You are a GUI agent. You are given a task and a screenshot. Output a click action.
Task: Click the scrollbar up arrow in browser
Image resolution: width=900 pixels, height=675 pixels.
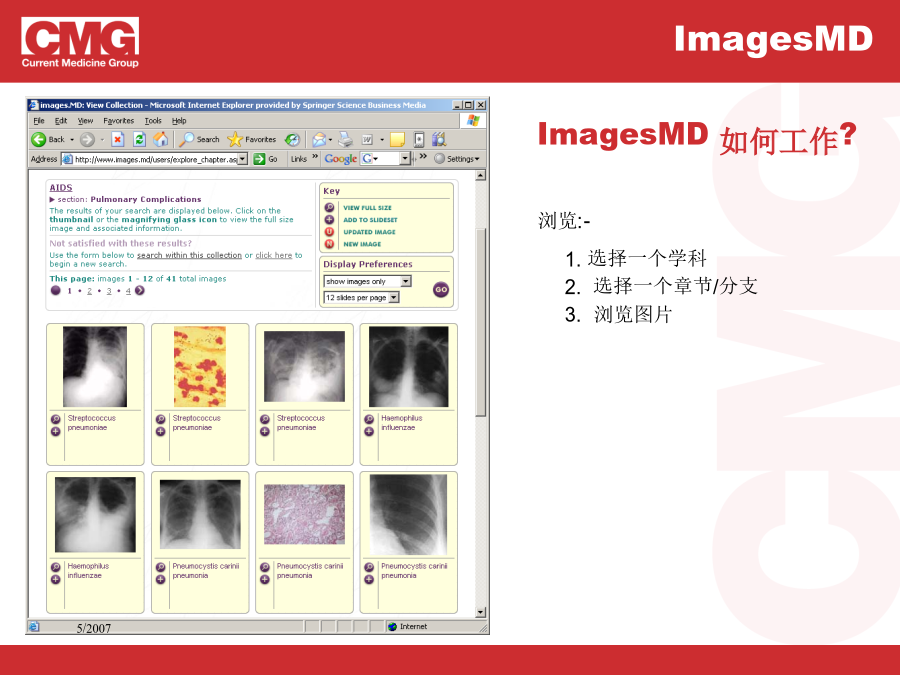481,175
